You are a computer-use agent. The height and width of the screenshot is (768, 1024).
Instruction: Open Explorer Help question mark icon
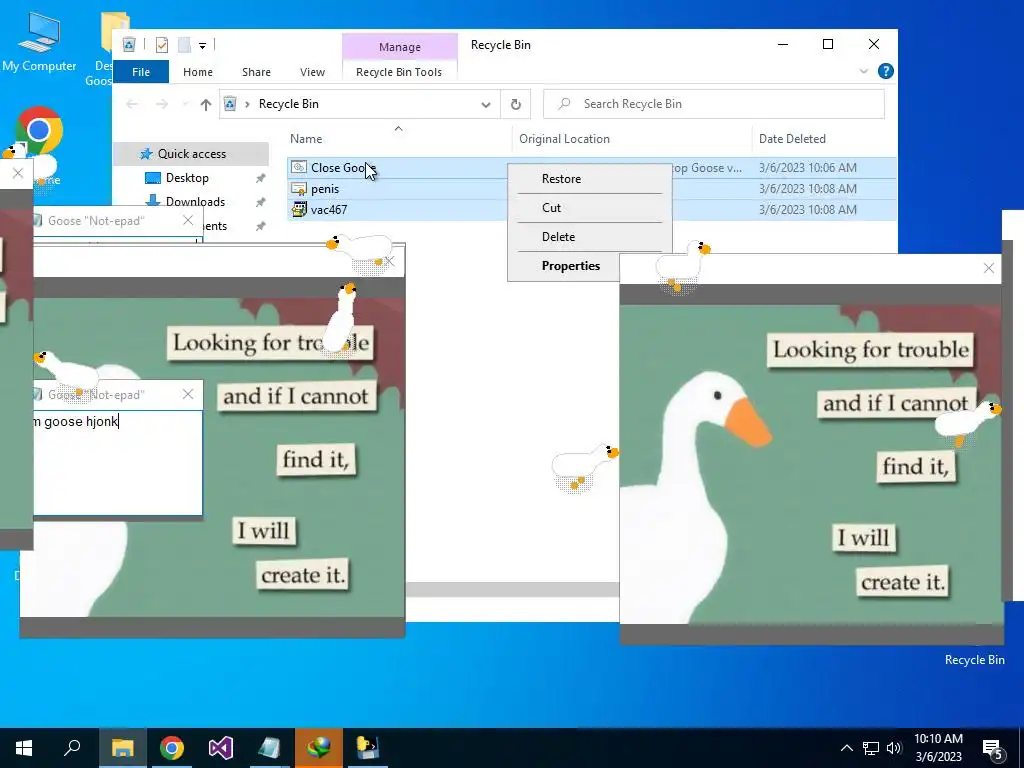click(x=886, y=71)
